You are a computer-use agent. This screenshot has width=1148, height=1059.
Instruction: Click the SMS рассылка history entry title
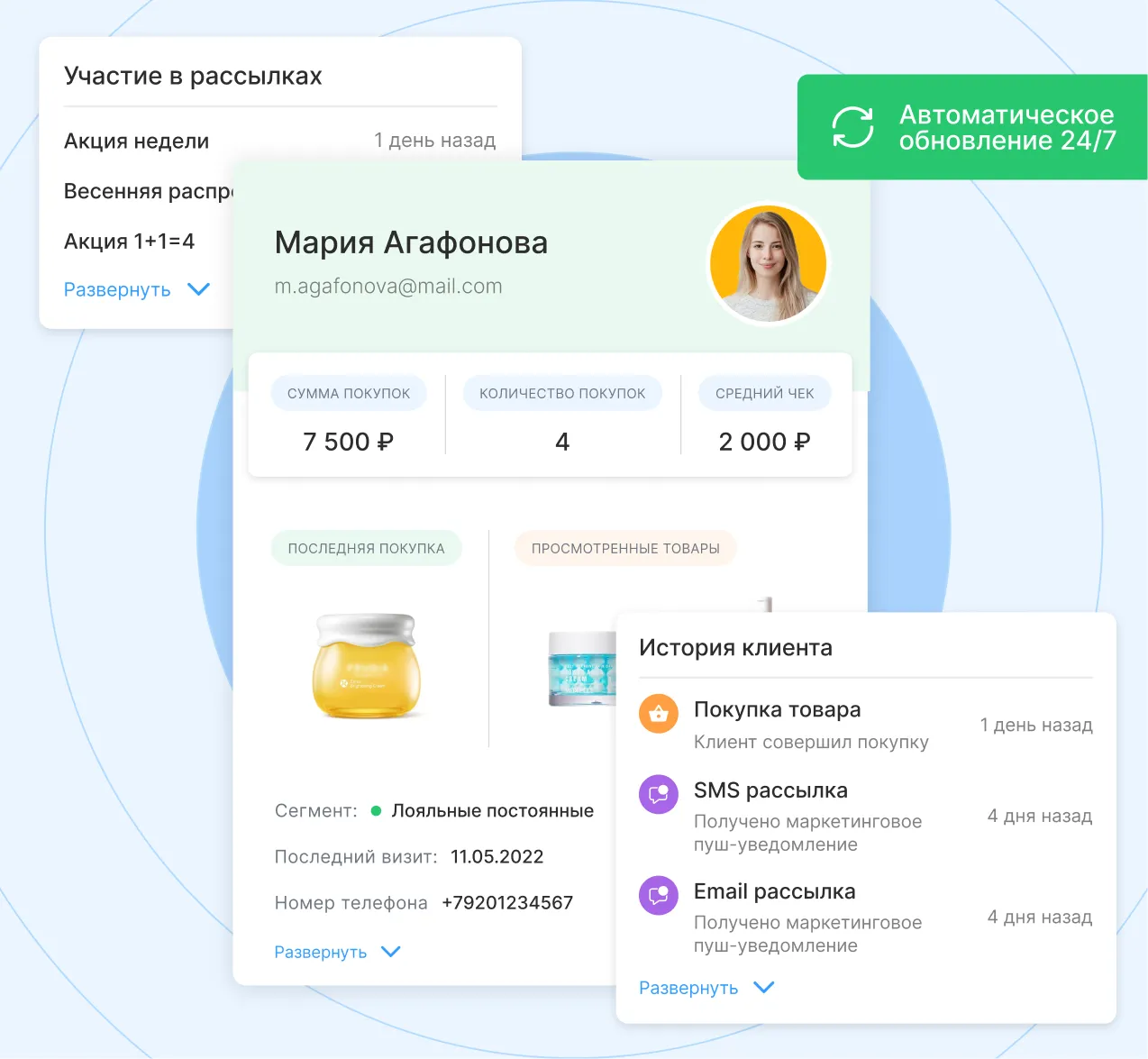coord(770,790)
